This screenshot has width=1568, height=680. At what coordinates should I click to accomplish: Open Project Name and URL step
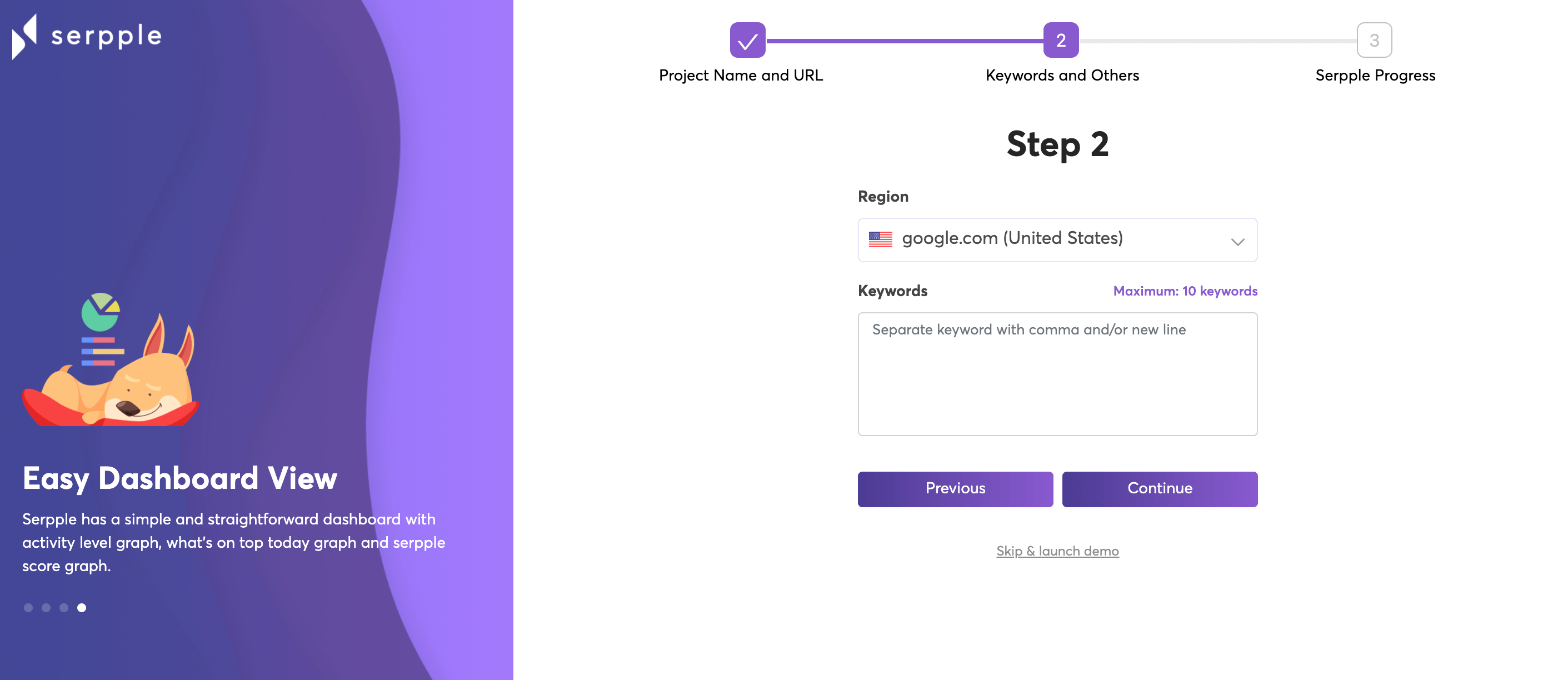(741, 75)
